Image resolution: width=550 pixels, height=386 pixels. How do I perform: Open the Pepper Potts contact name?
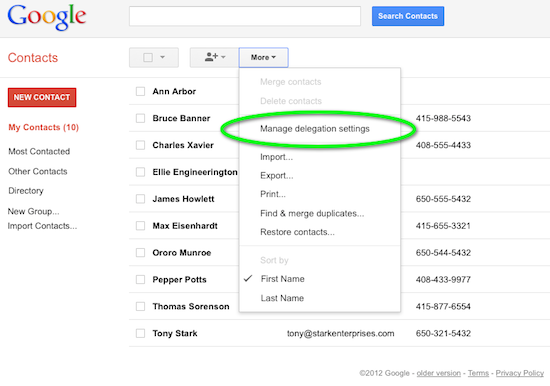[179, 280]
